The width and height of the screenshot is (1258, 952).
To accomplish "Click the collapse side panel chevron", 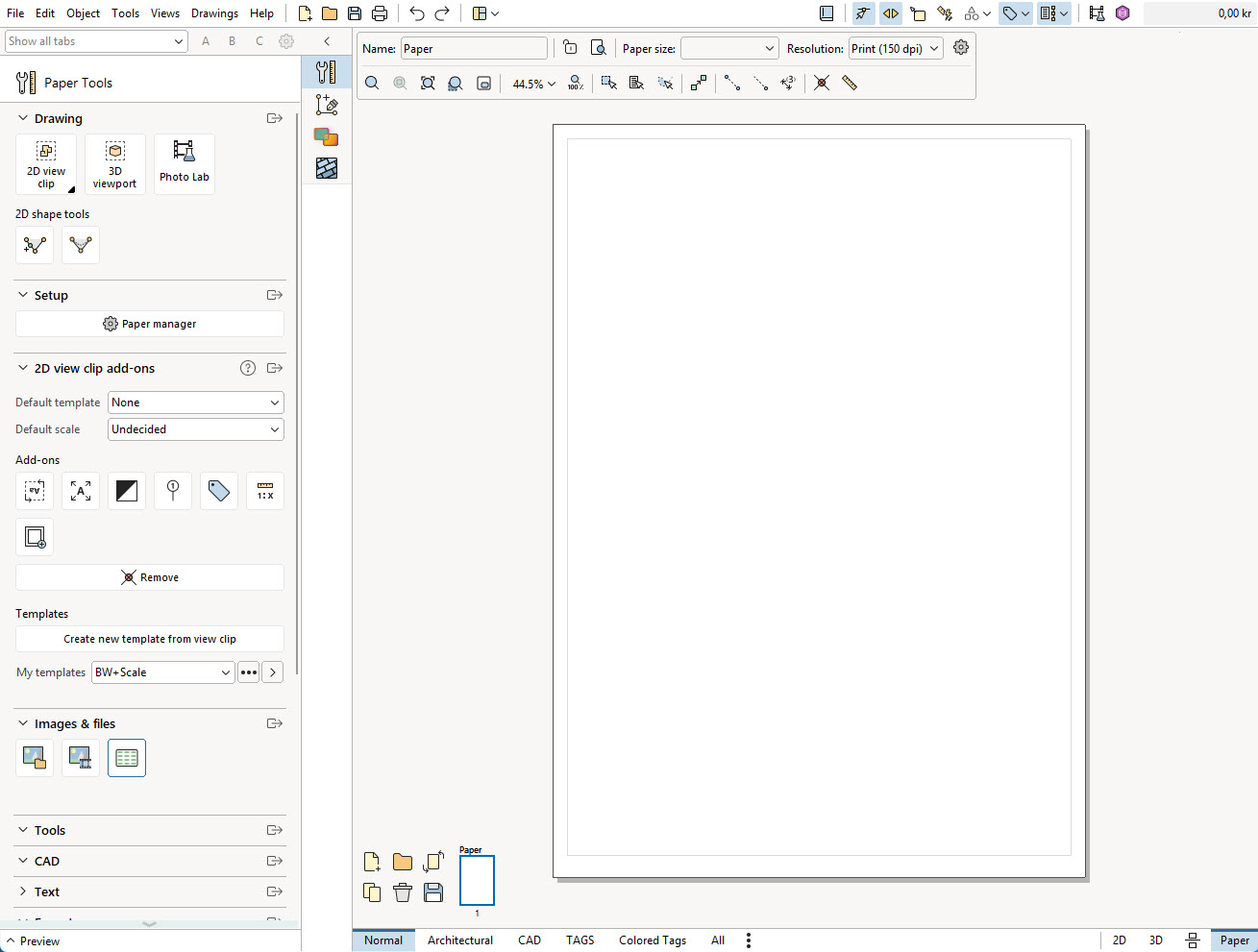I will [327, 41].
